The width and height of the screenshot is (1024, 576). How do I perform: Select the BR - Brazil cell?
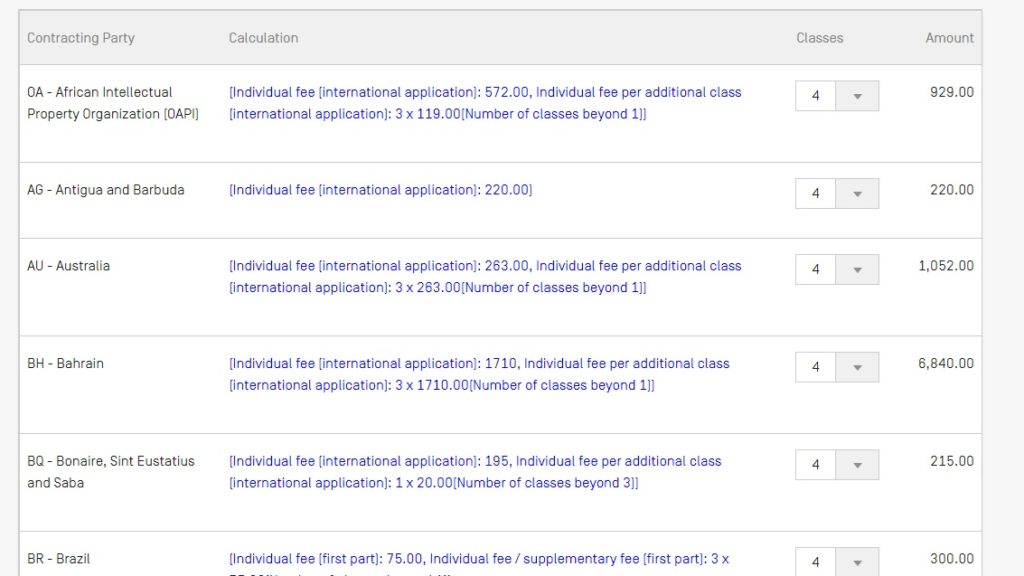coord(59,559)
